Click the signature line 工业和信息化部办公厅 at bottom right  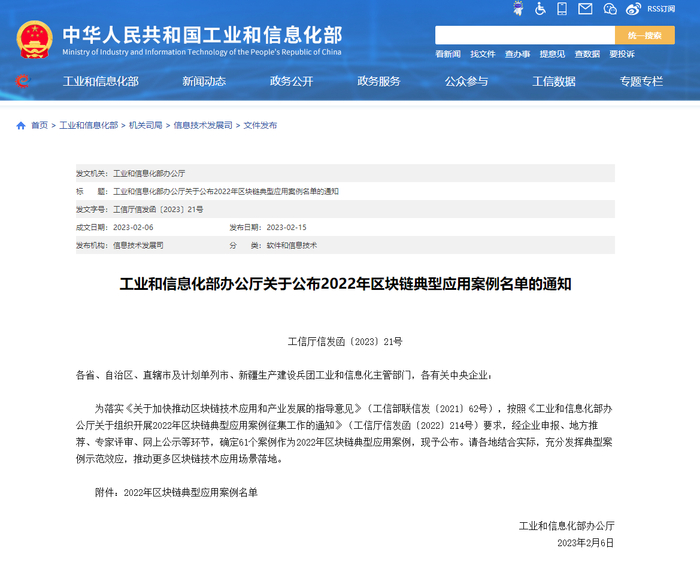[567, 526]
